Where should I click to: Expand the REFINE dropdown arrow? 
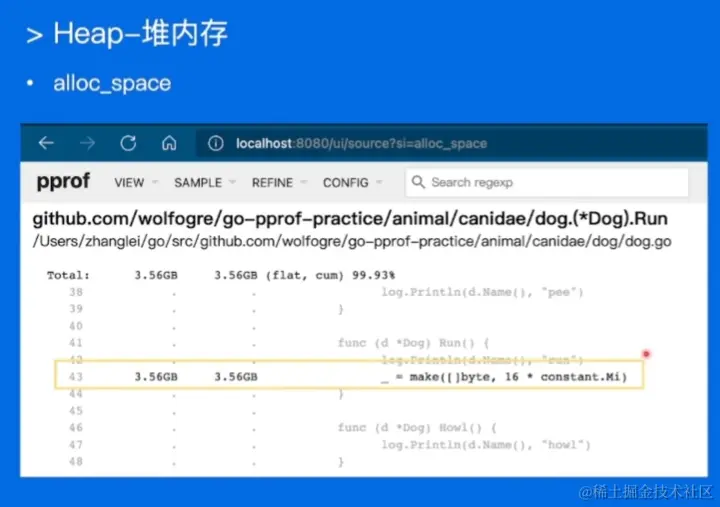click(x=304, y=182)
